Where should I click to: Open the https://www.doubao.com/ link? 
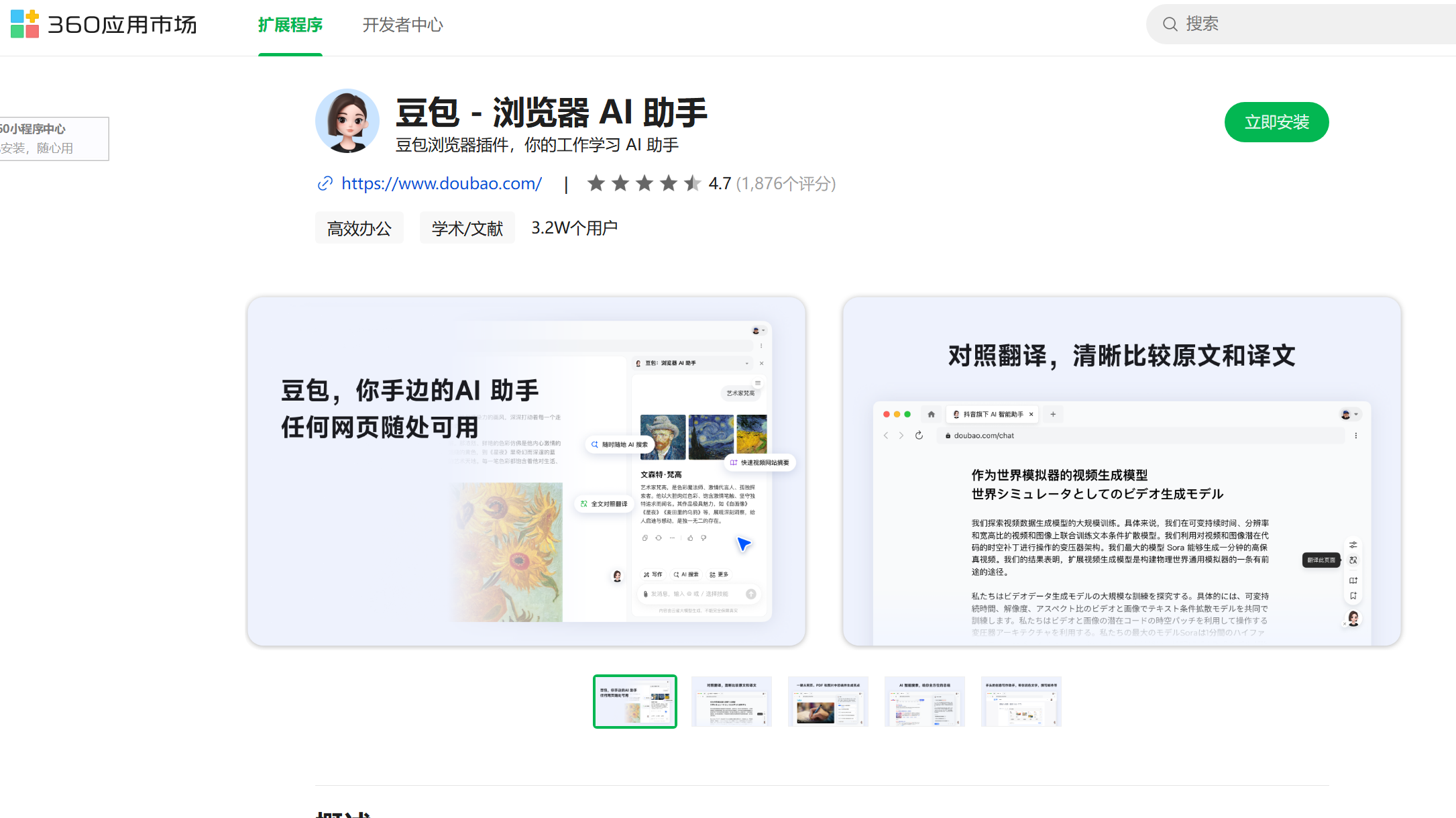pyautogui.click(x=441, y=183)
